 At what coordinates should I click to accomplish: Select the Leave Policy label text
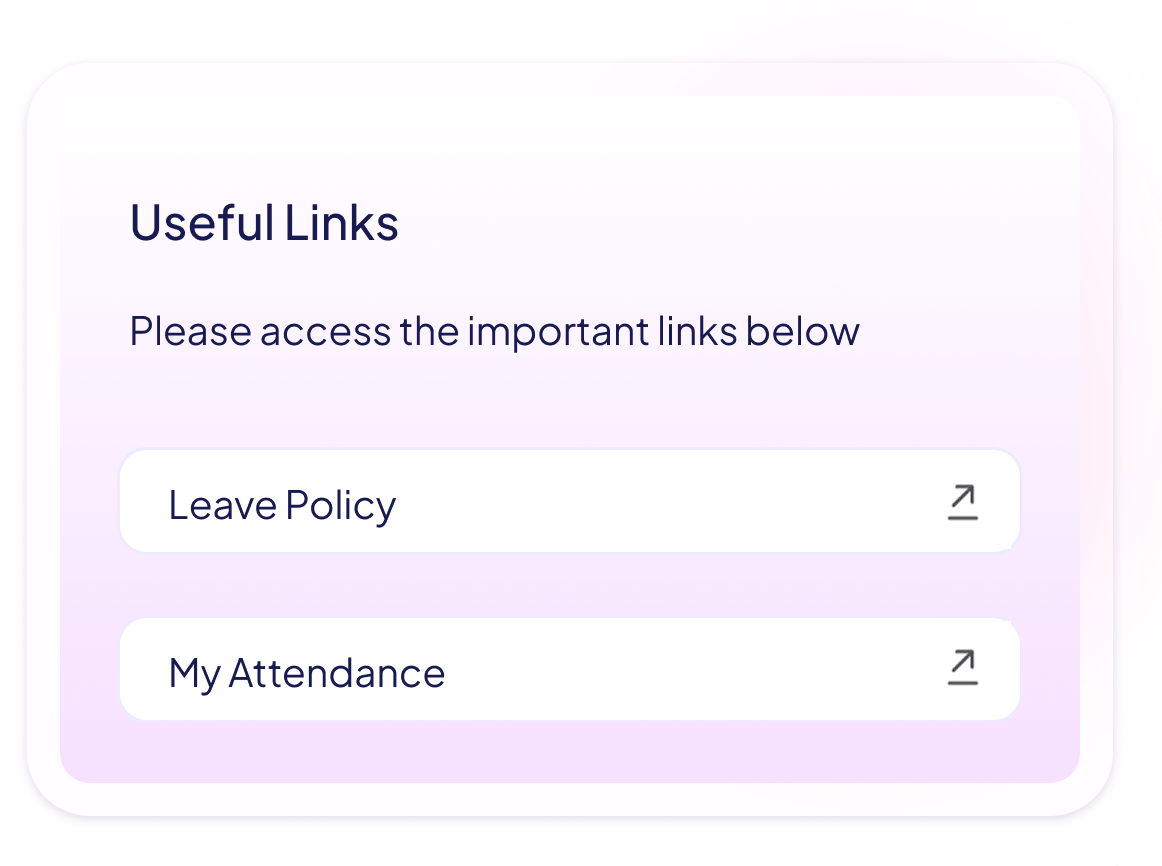(x=282, y=505)
